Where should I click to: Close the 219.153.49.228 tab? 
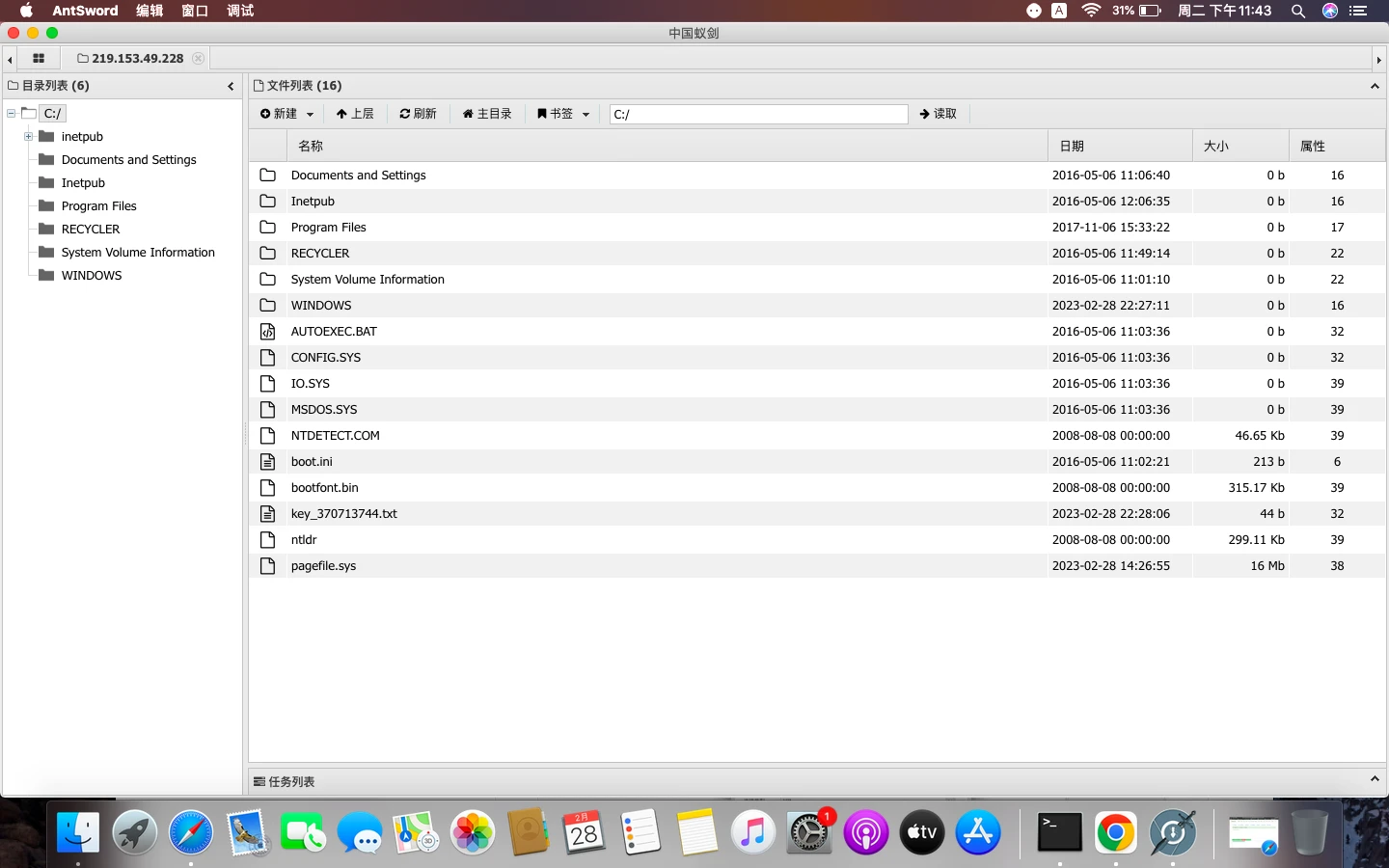(198, 58)
